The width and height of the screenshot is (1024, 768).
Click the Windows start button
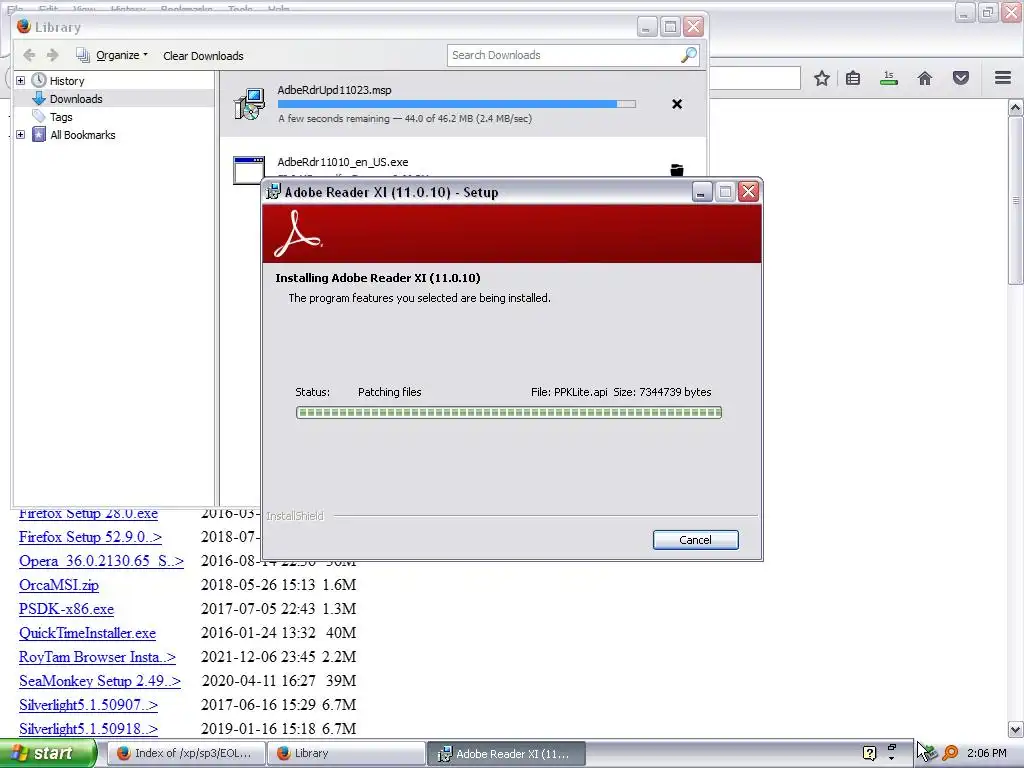[x=48, y=754]
